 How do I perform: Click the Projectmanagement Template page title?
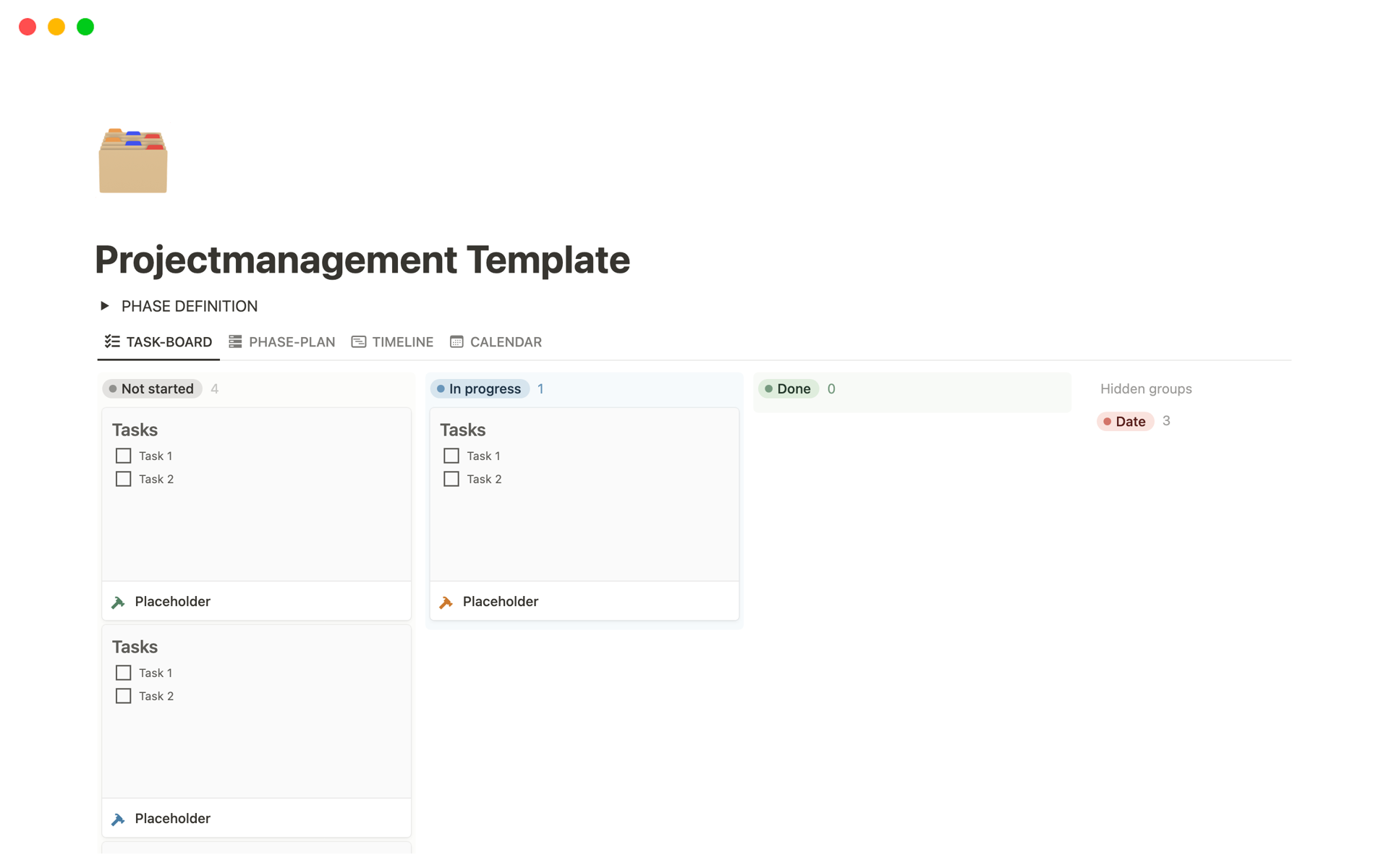point(362,260)
